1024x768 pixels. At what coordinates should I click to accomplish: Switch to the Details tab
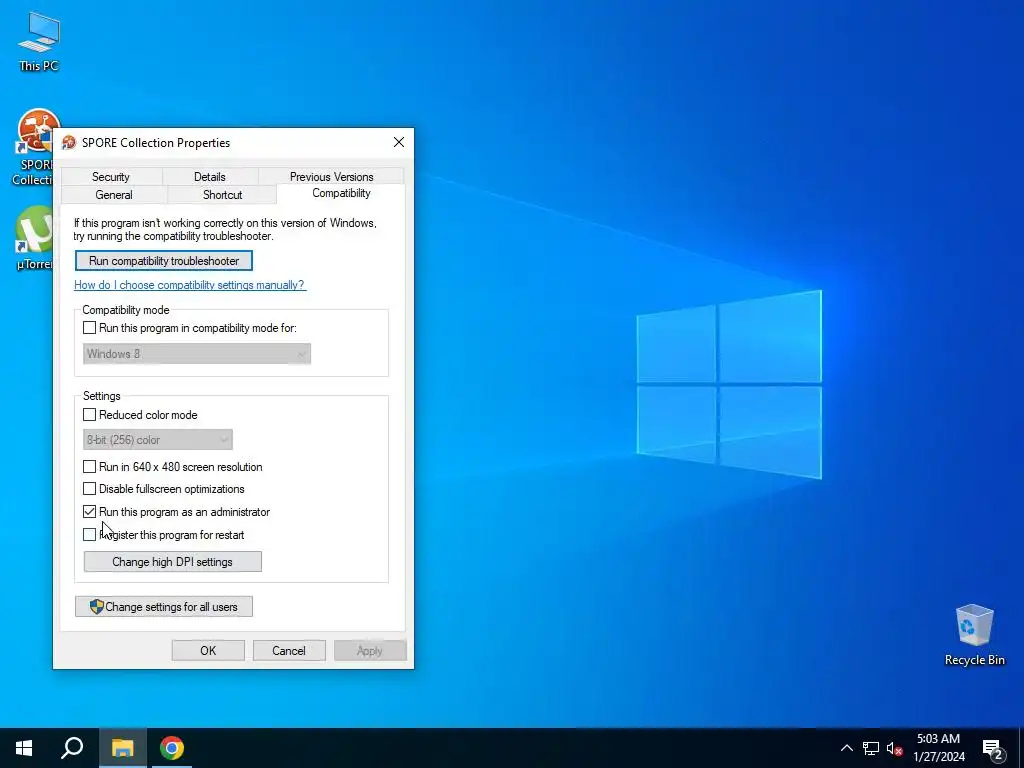210,177
